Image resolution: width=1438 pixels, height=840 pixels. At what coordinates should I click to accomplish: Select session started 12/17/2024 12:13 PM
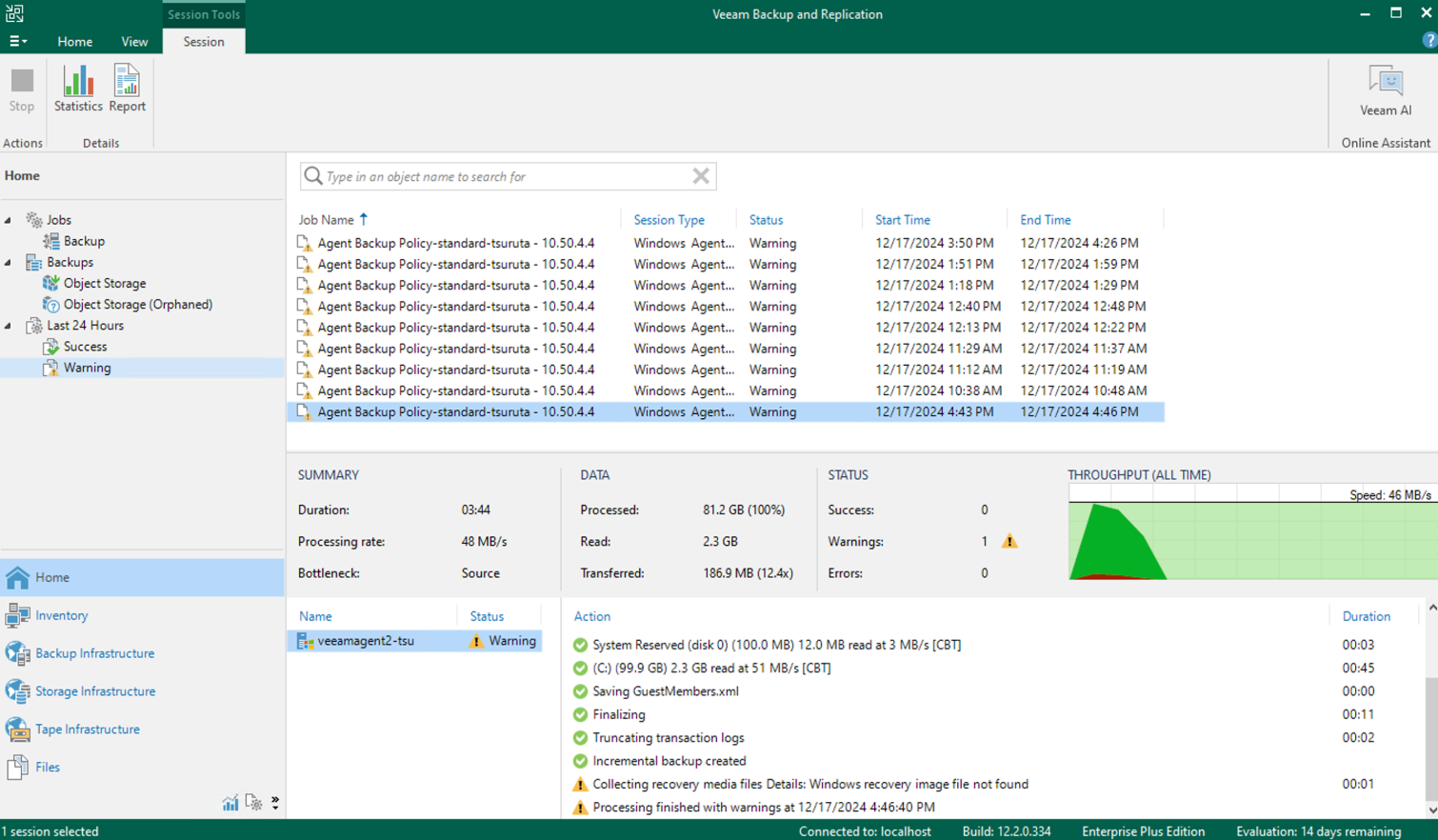click(726, 328)
